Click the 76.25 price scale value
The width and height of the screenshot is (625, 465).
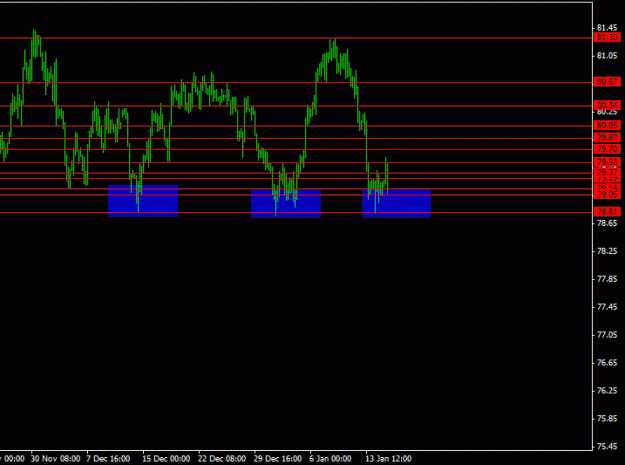[607, 390]
